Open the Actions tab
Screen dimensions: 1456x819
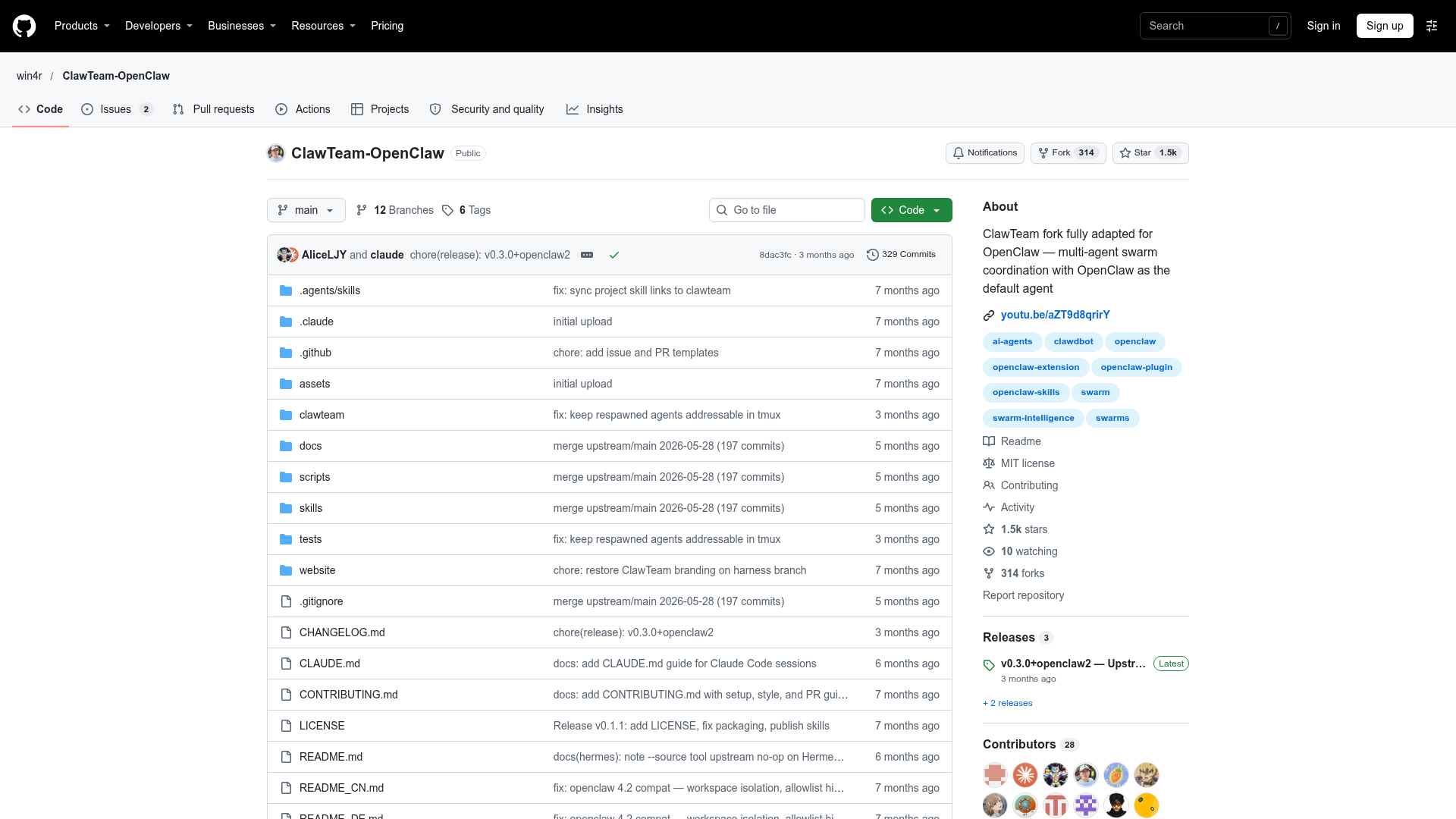click(x=303, y=109)
